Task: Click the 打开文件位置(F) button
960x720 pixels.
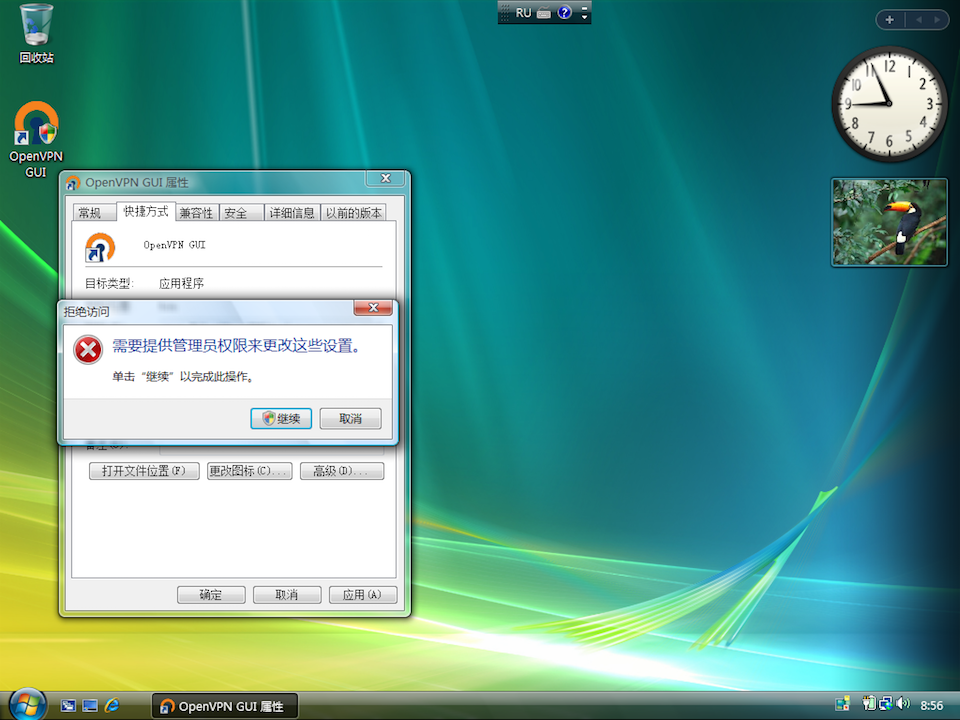Action: point(144,471)
